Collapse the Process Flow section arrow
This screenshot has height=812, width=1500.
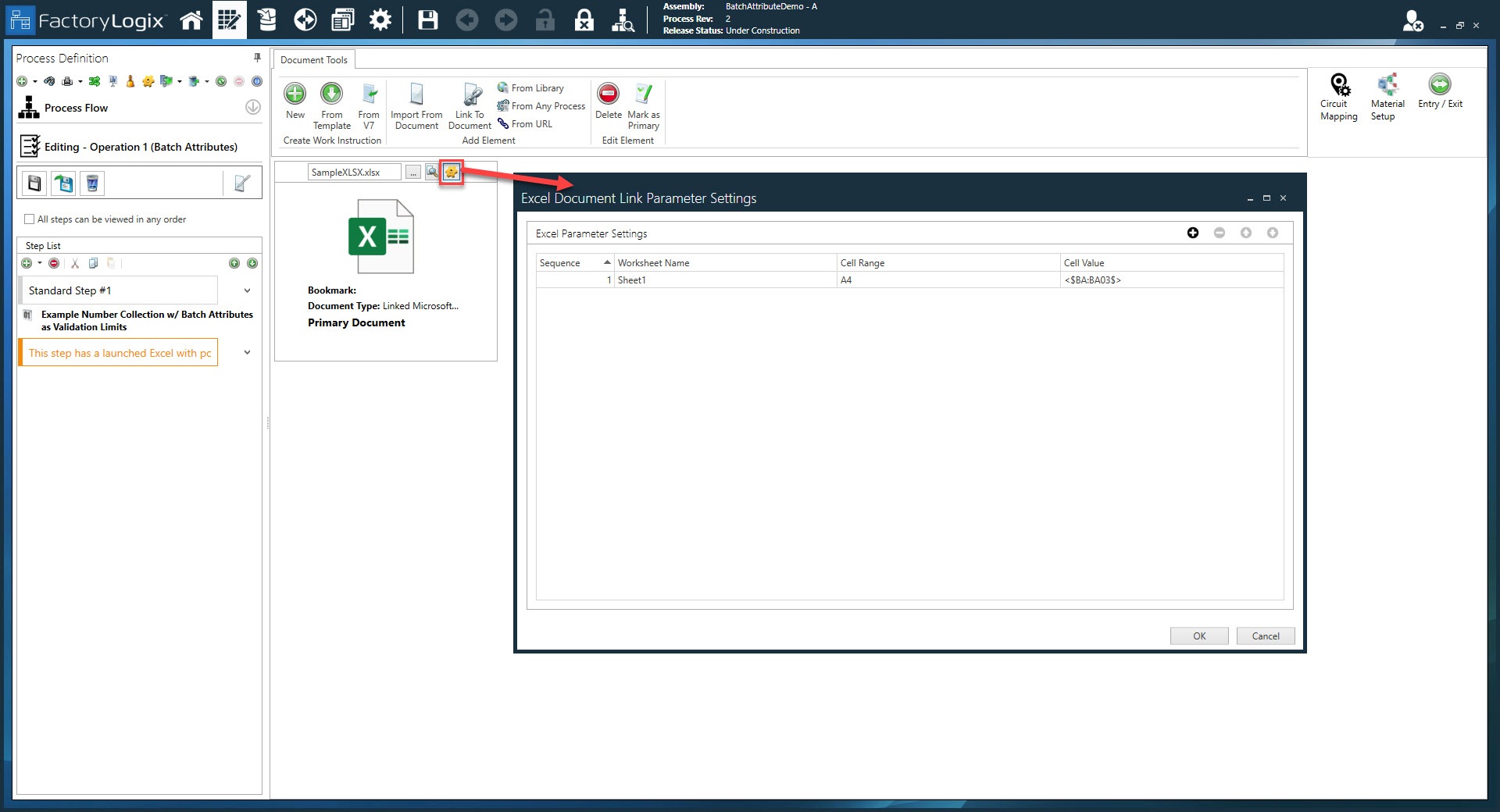252,107
